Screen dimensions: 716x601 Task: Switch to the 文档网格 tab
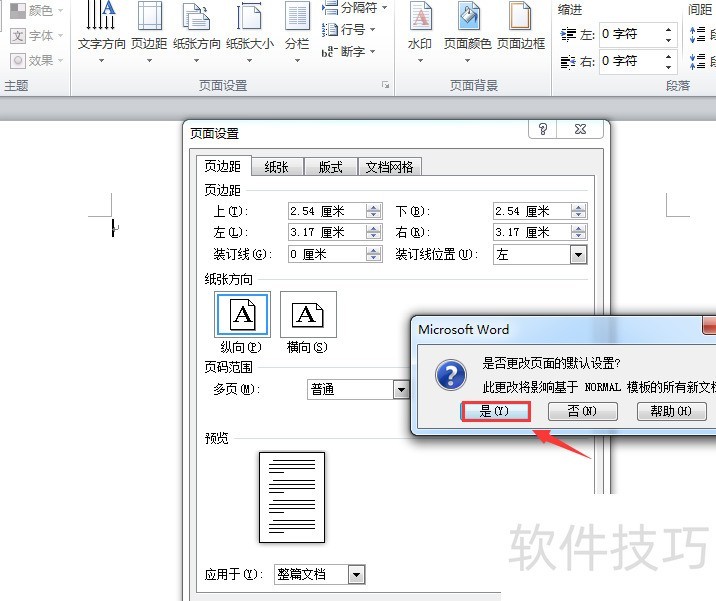pos(390,167)
